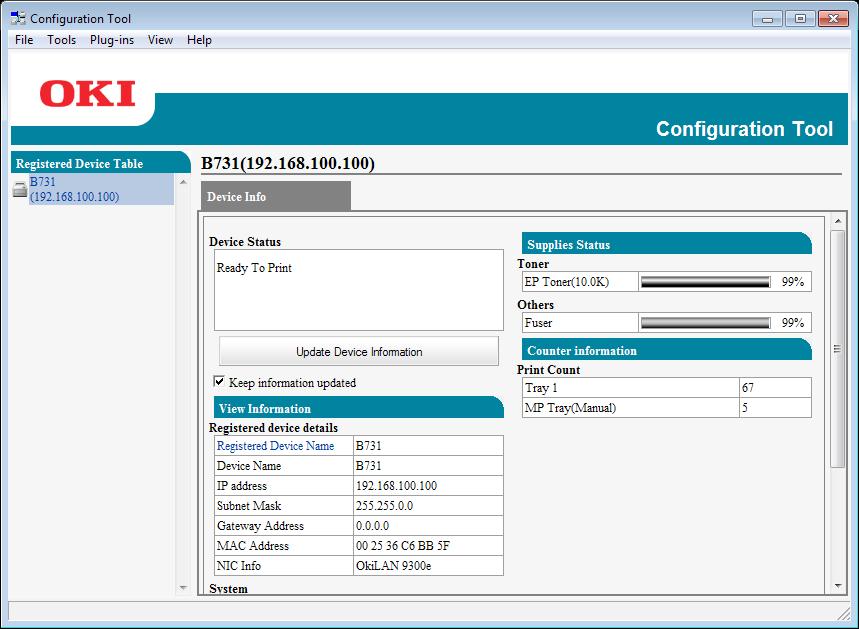Click the Gateway Address label cell

284,526
